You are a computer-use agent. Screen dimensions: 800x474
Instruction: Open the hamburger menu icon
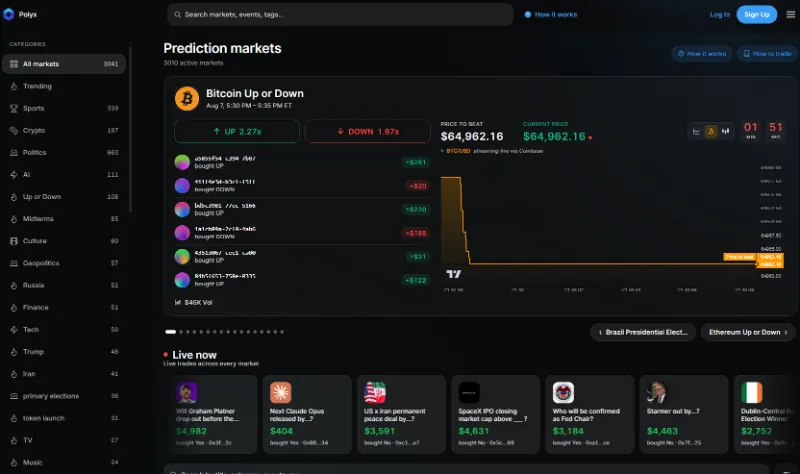point(790,14)
